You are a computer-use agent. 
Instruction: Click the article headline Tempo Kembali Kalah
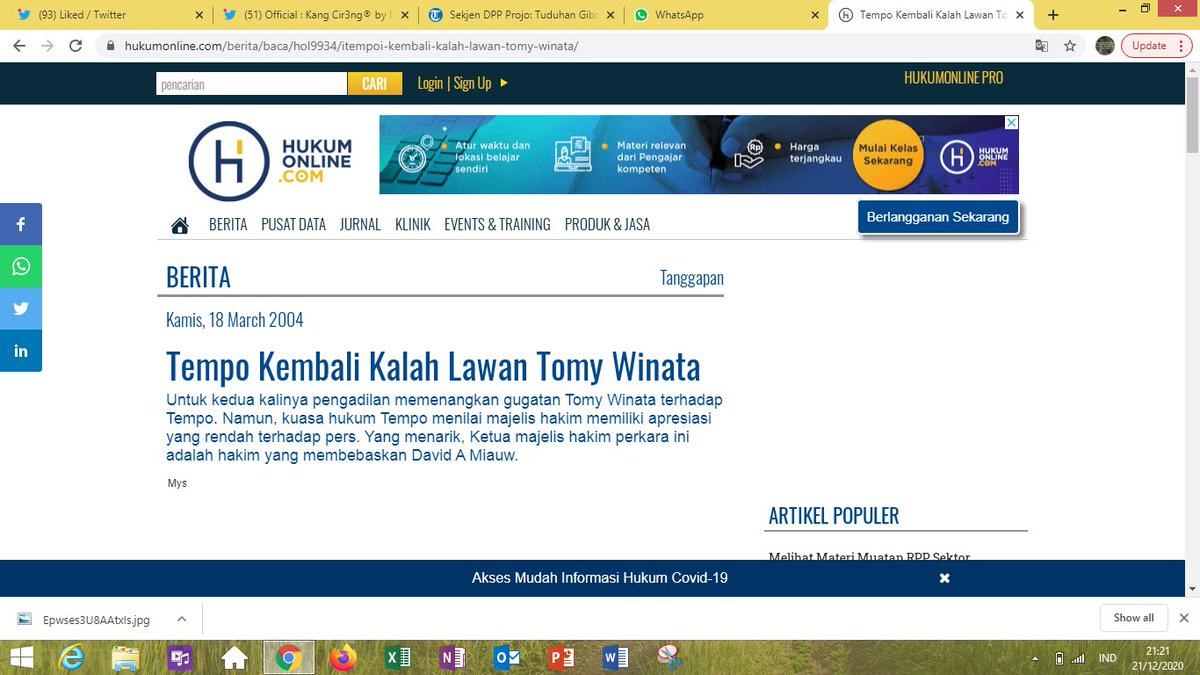point(433,367)
